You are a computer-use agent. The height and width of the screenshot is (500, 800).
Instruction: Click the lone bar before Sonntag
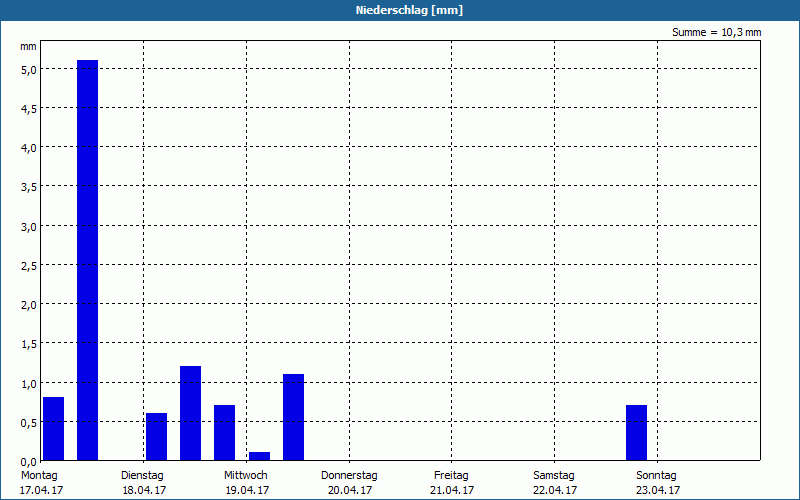click(636, 433)
